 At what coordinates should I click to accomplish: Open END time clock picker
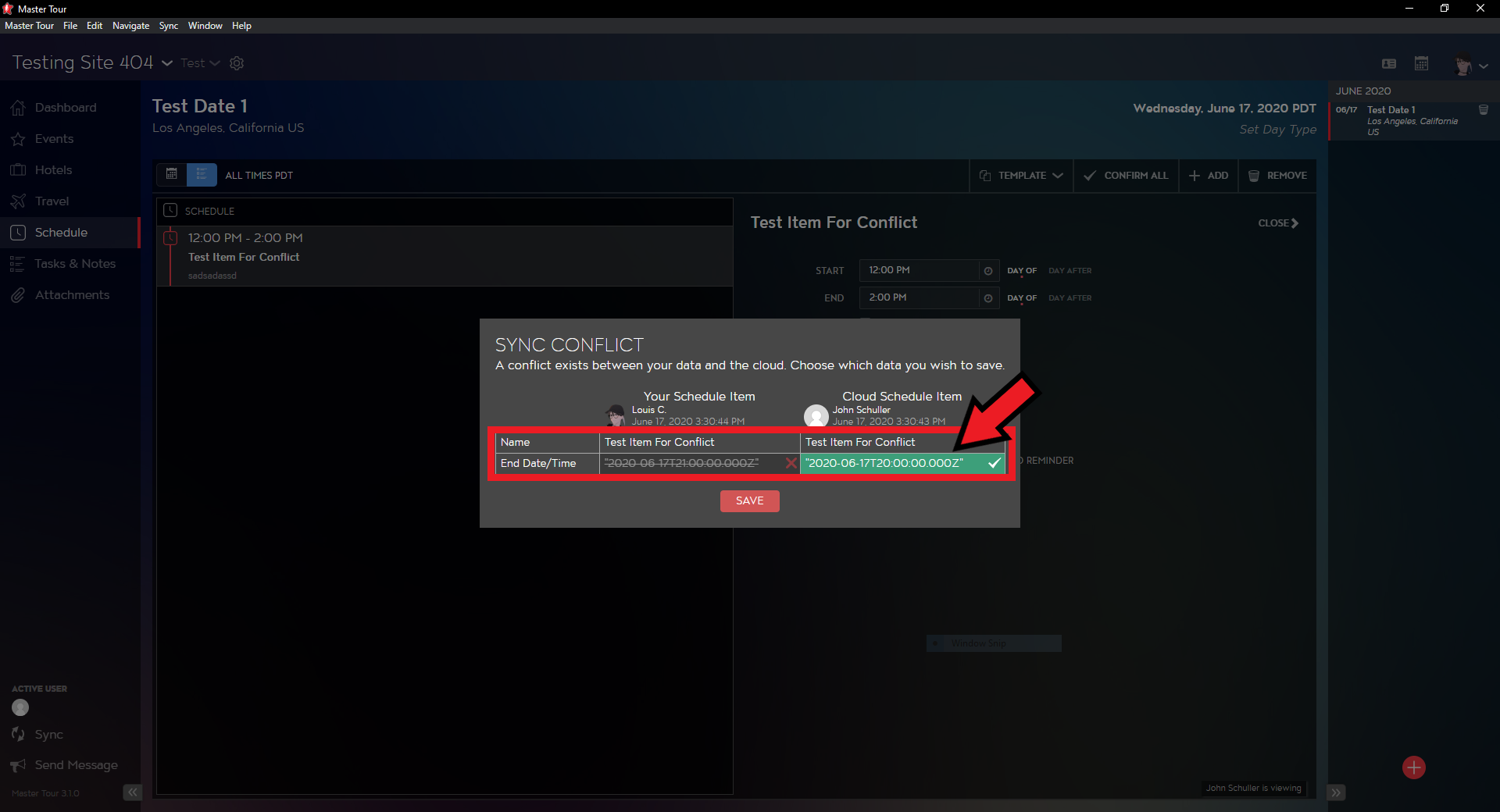988,298
